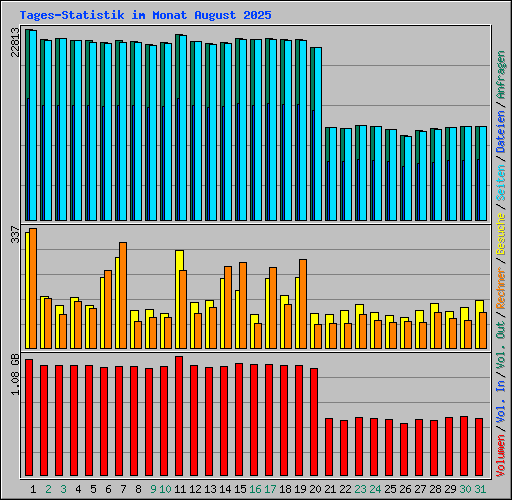
Task: Click the y-axis value 22813
Action: [x=15, y=42]
